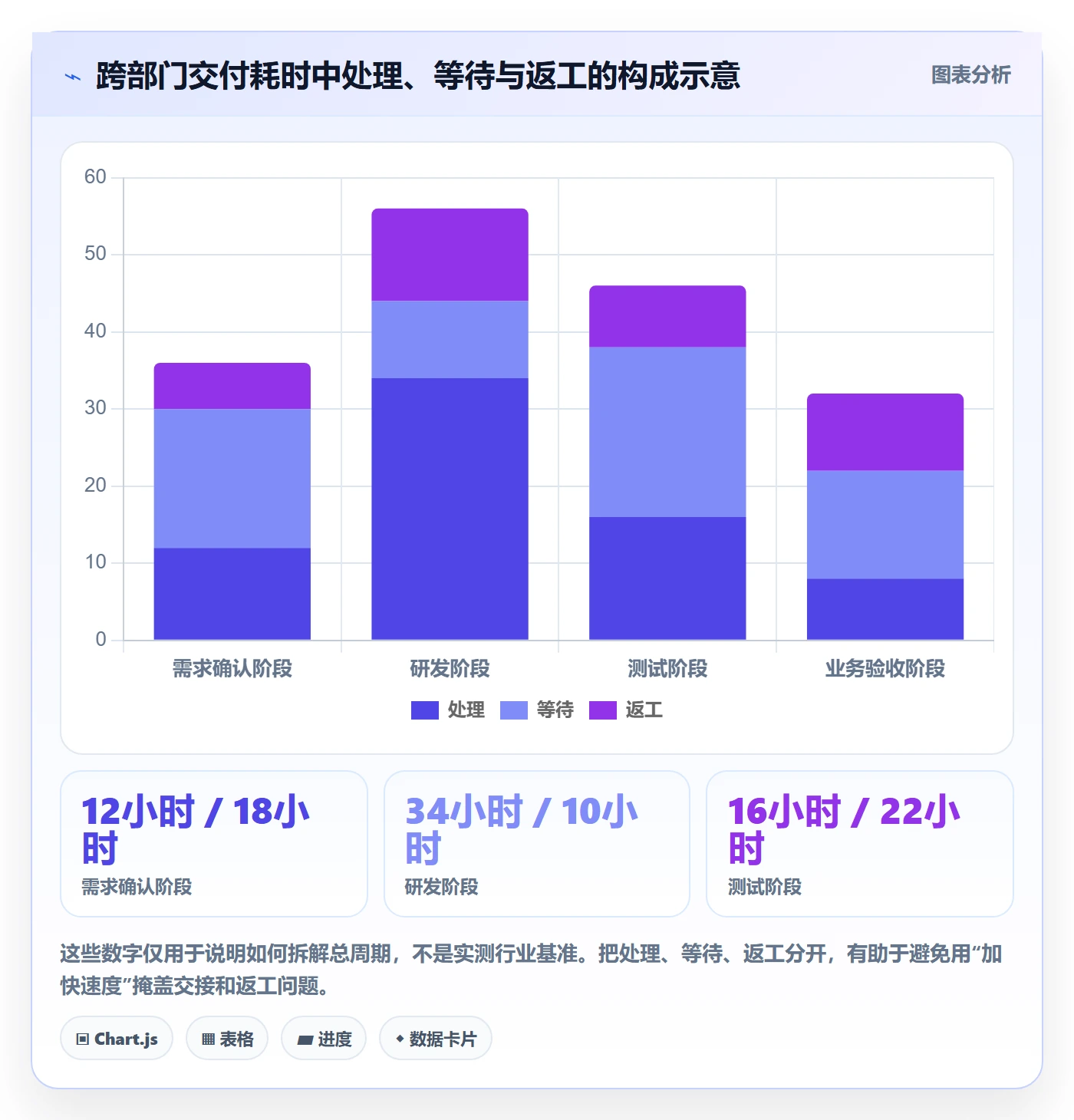Click the 业务验收阶段 bar's light-blue 等待 segment
Screen dimensions: 1074x1120
pyautogui.click(x=885, y=525)
